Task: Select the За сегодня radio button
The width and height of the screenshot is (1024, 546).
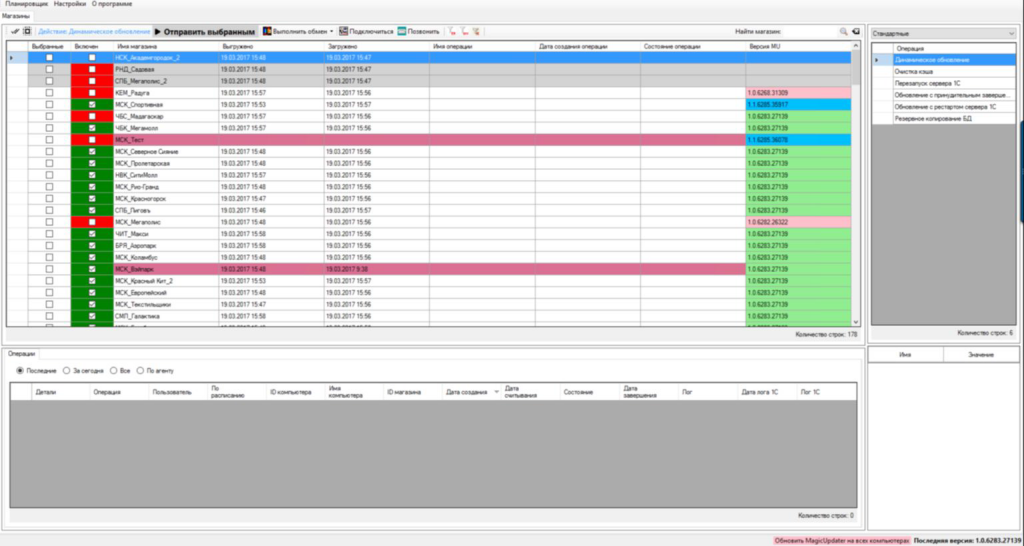Action: tap(67, 370)
